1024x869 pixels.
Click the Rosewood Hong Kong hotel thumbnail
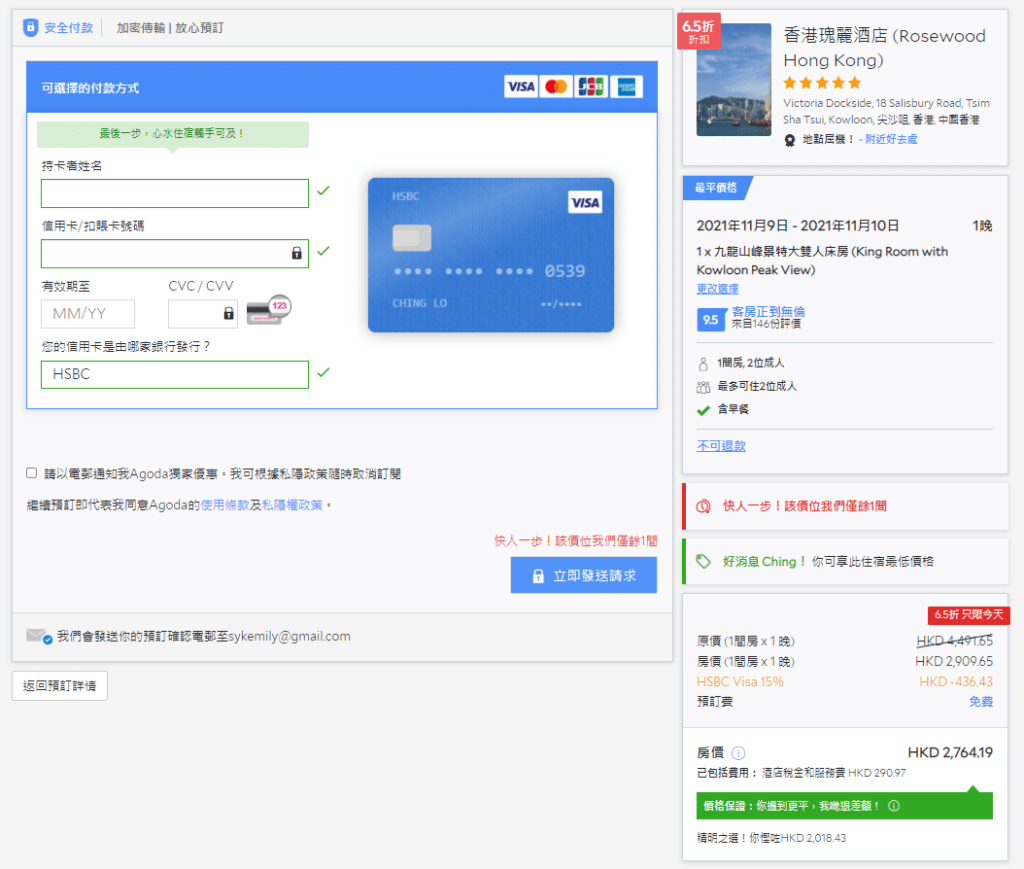click(x=733, y=80)
